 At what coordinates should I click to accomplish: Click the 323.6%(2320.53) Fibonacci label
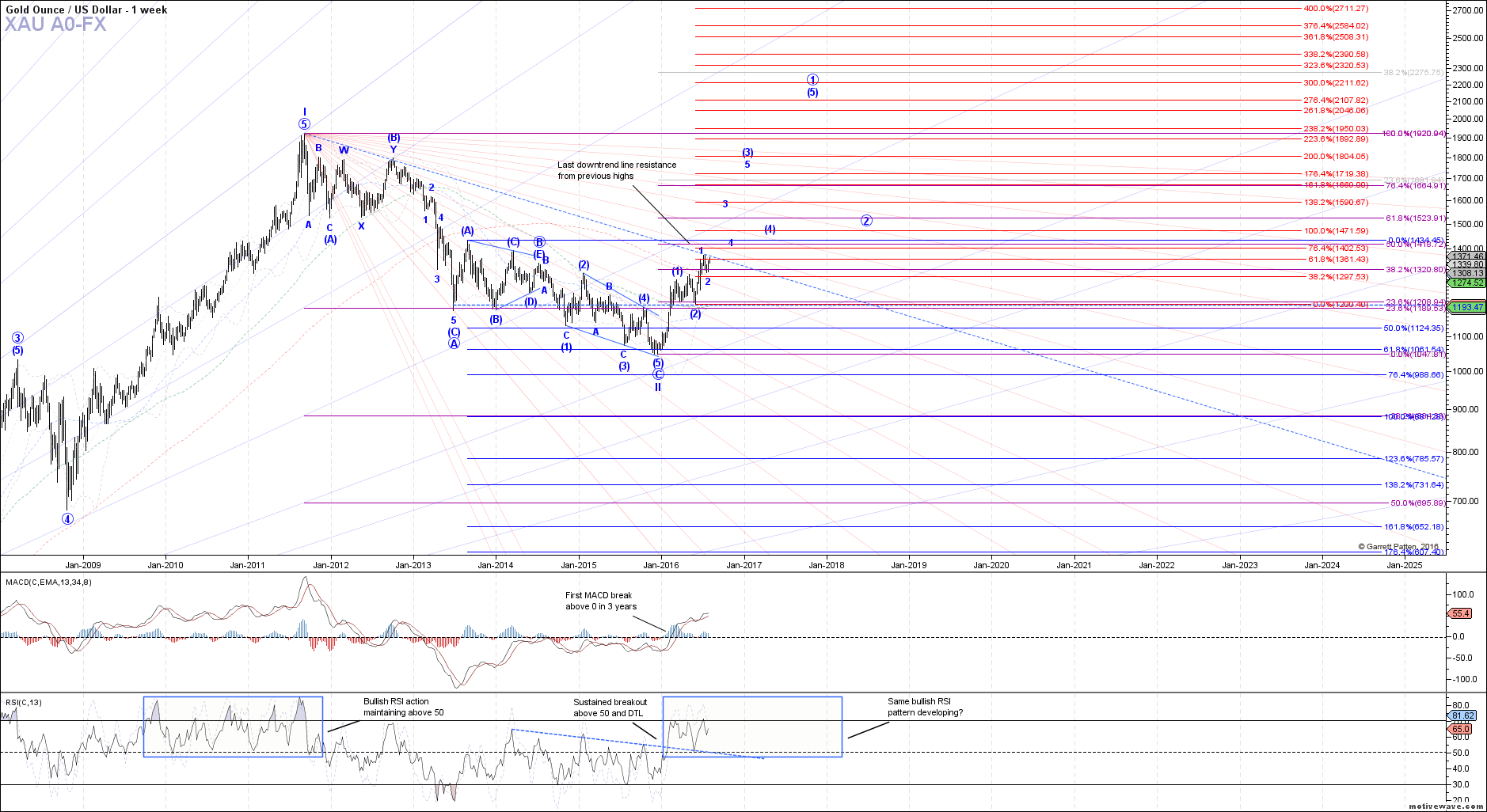point(1336,66)
